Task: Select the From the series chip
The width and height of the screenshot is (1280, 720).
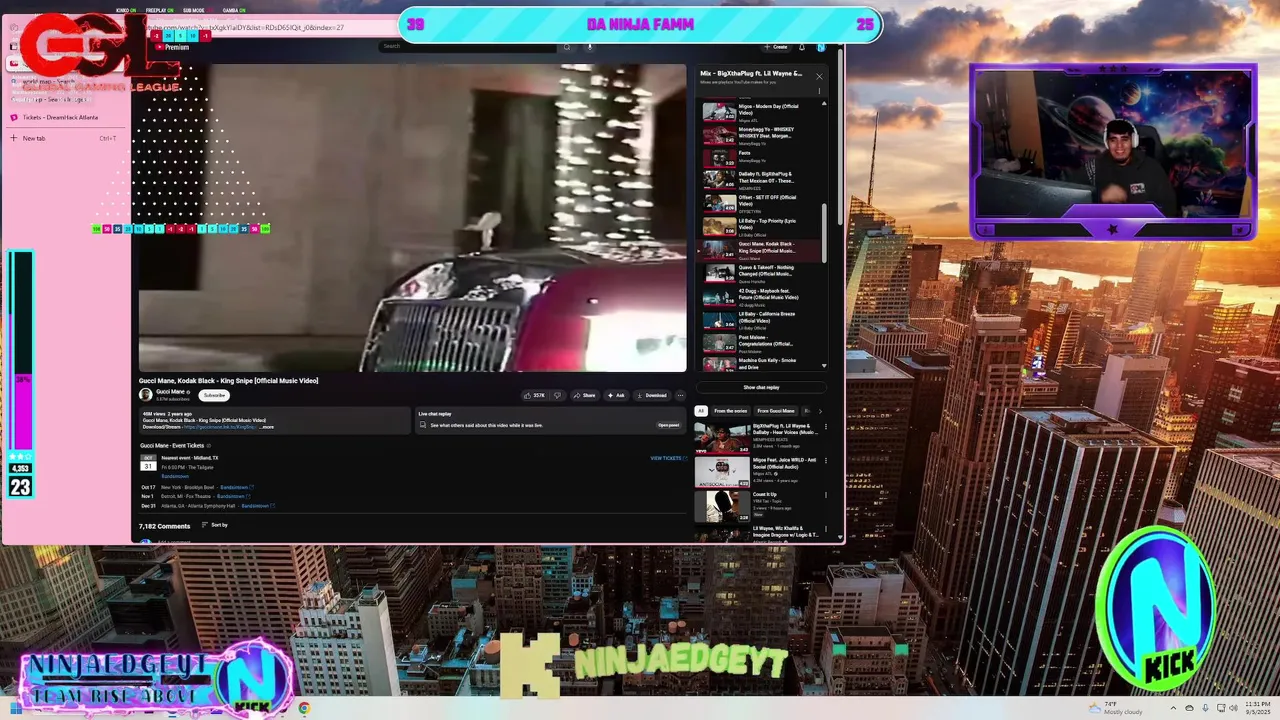Action: click(730, 411)
